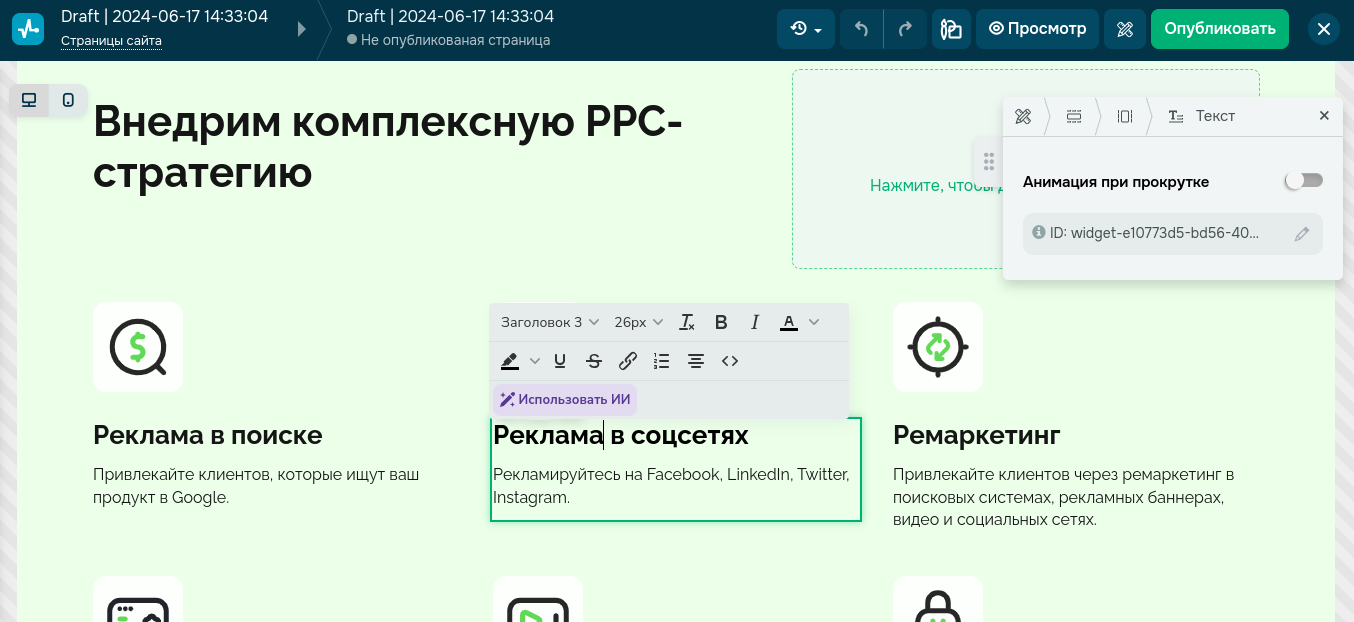1354x622 pixels.
Task: Open the version history menu
Action: click(806, 29)
